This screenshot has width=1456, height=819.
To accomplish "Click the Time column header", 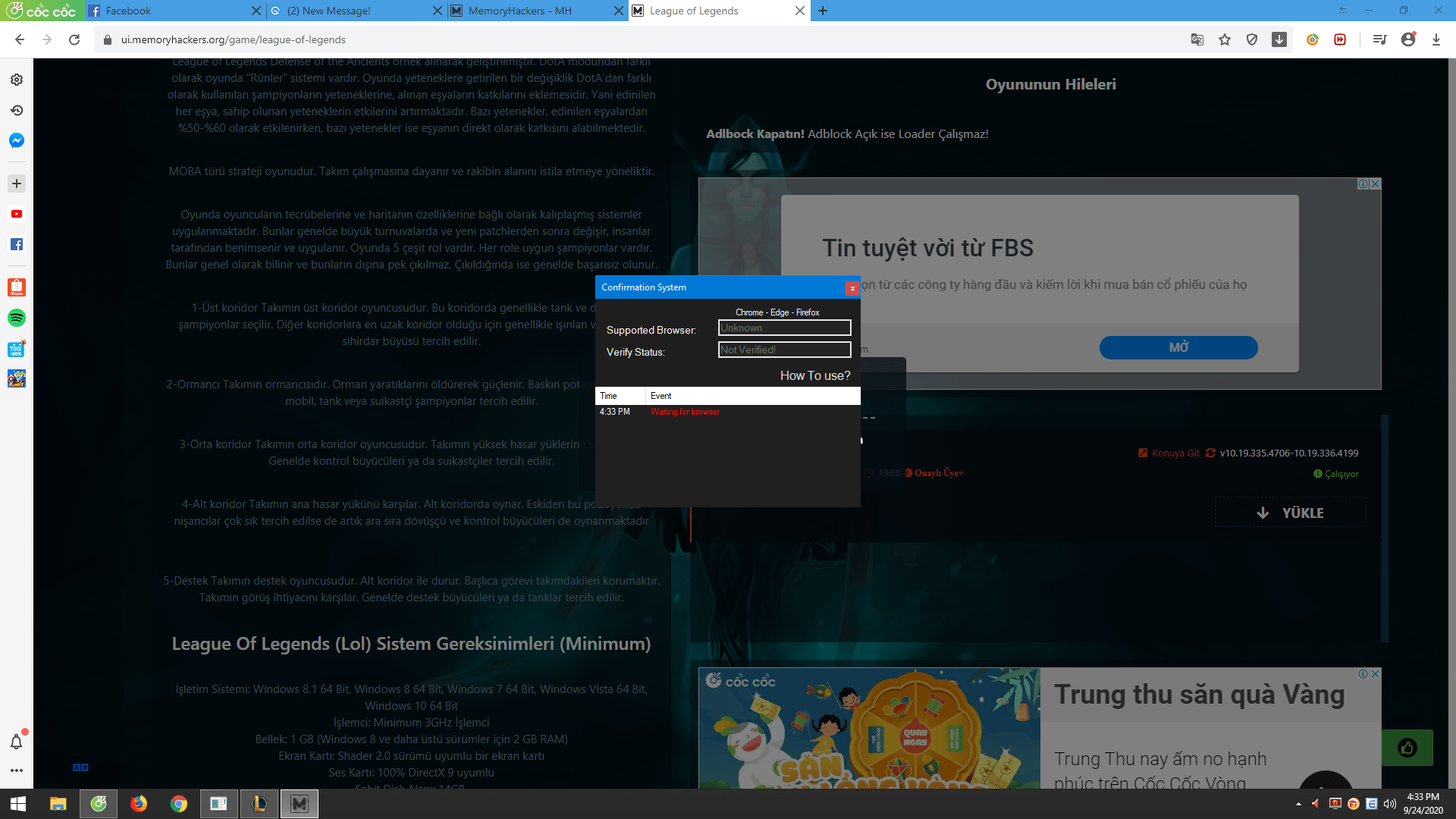I will click(620, 396).
